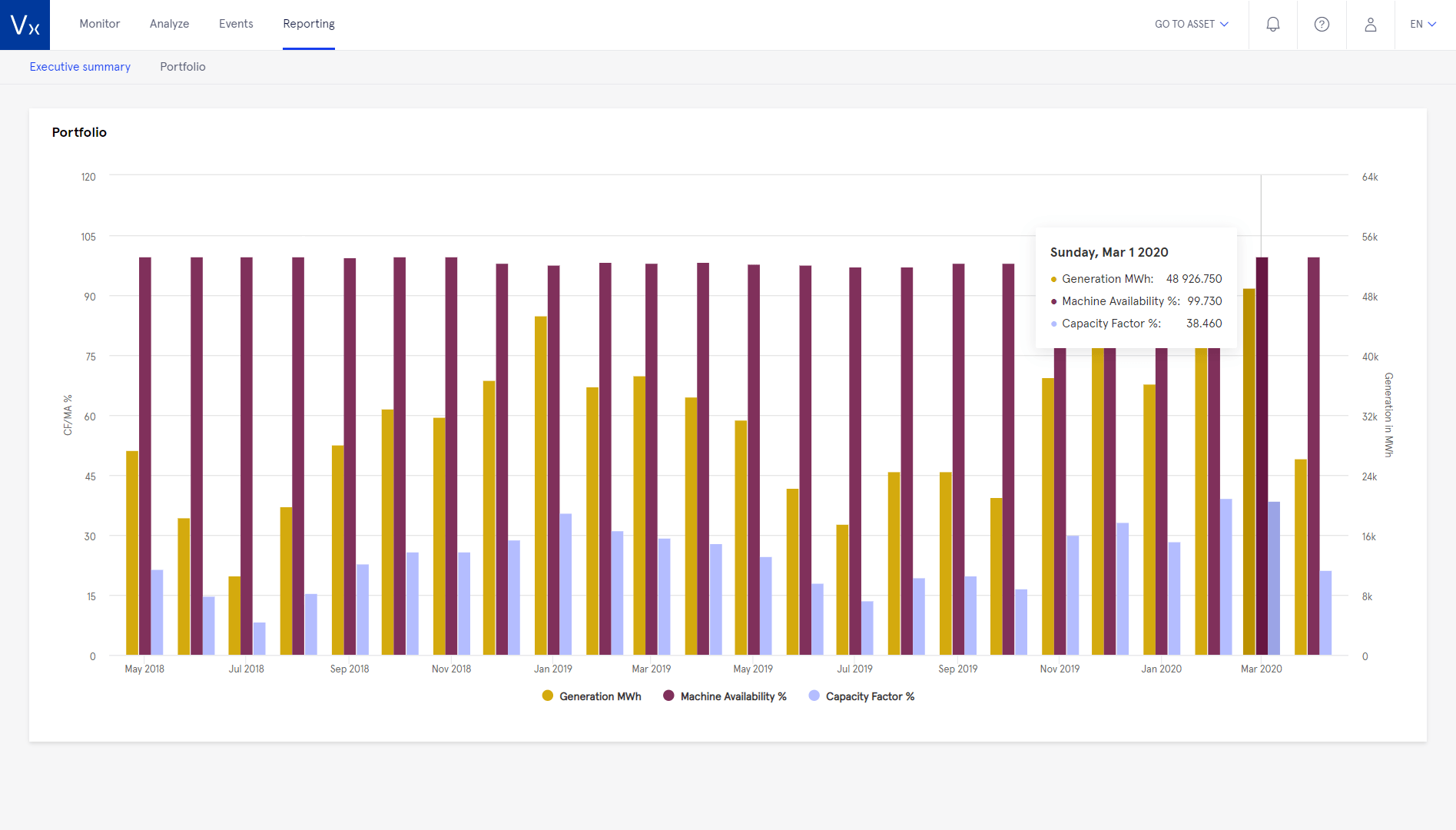Image resolution: width=1456 pixels, height=830 pixels.
Task: Select the Reporting tab
Action: [x=309, y=24]
